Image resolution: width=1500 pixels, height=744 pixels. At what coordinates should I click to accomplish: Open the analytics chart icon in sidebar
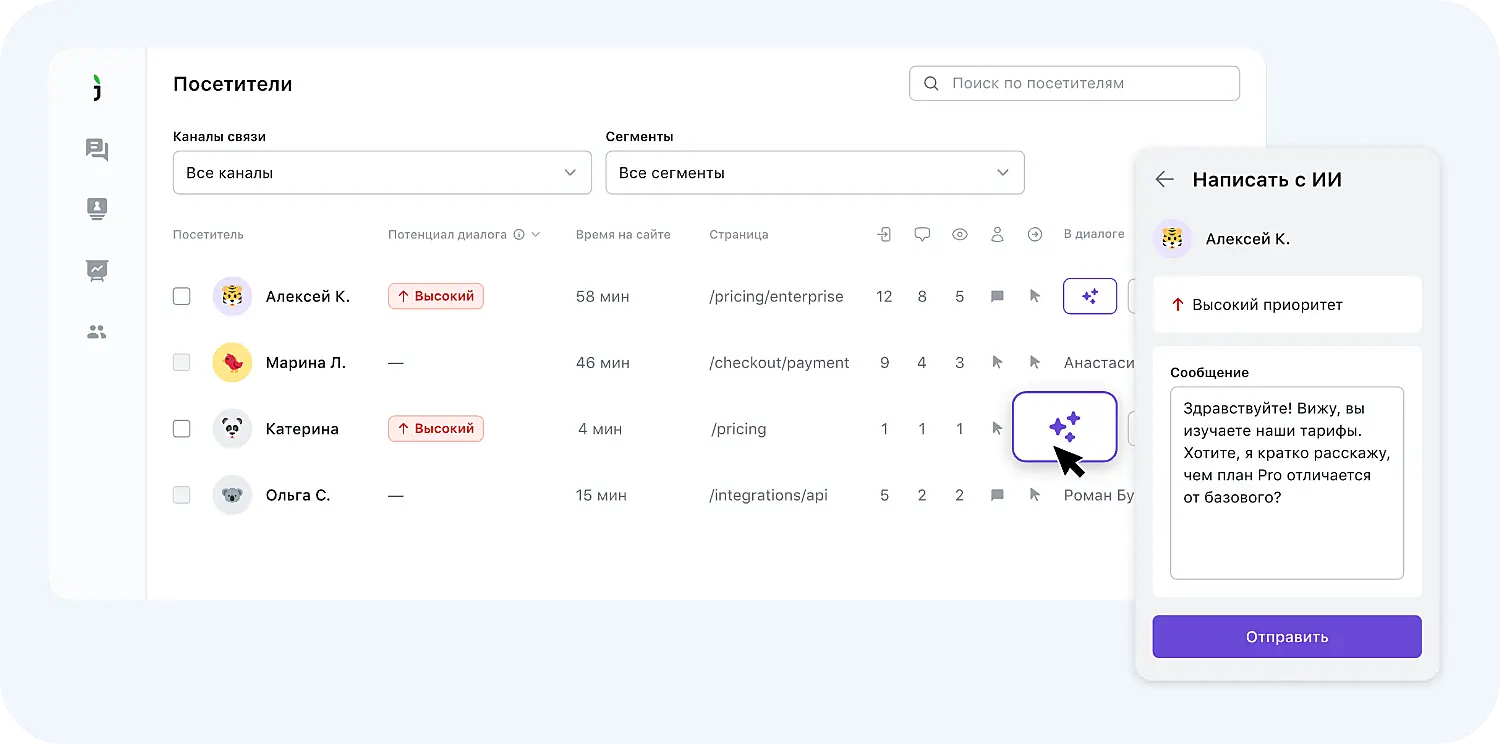97,270
